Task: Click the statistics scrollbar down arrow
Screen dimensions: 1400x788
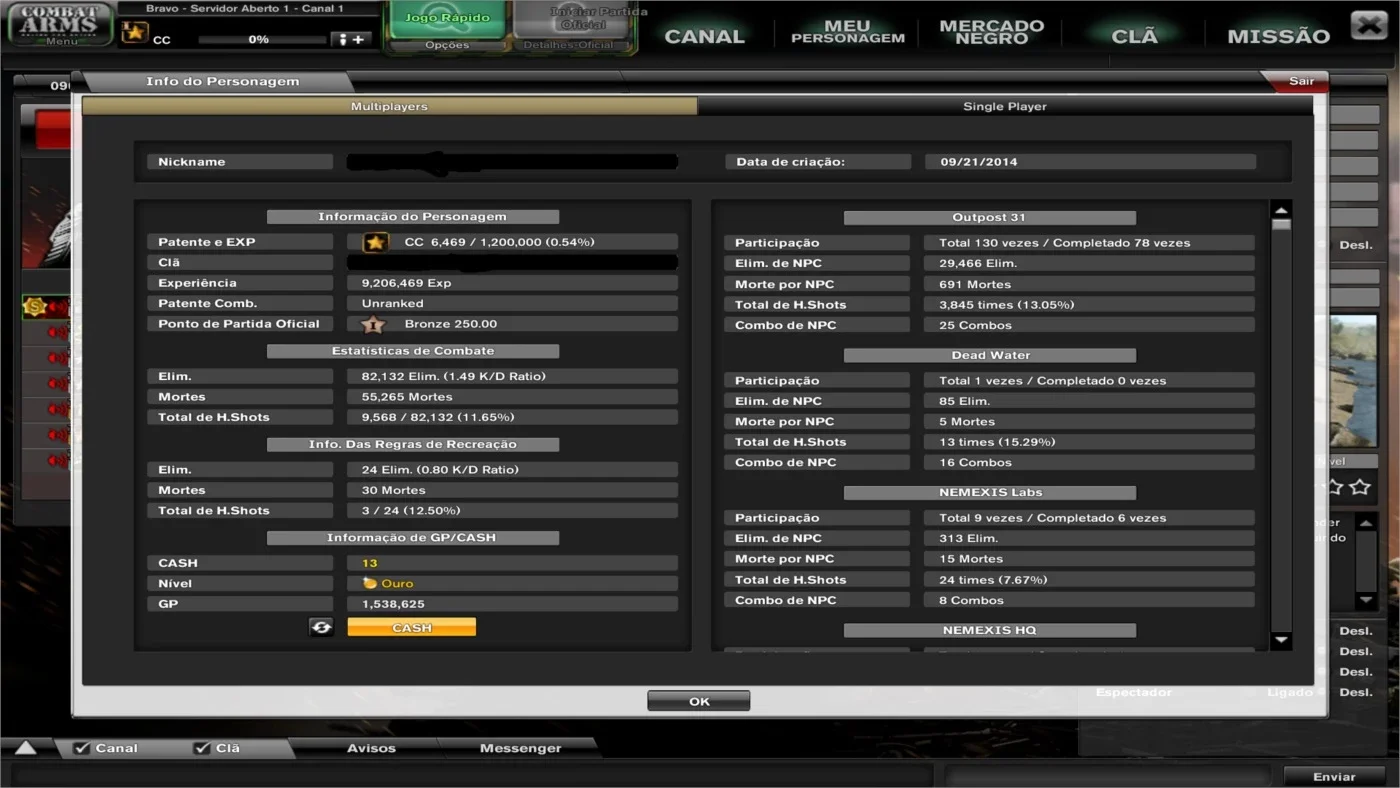Action: pyautogui.click(x=1281, y=640)
